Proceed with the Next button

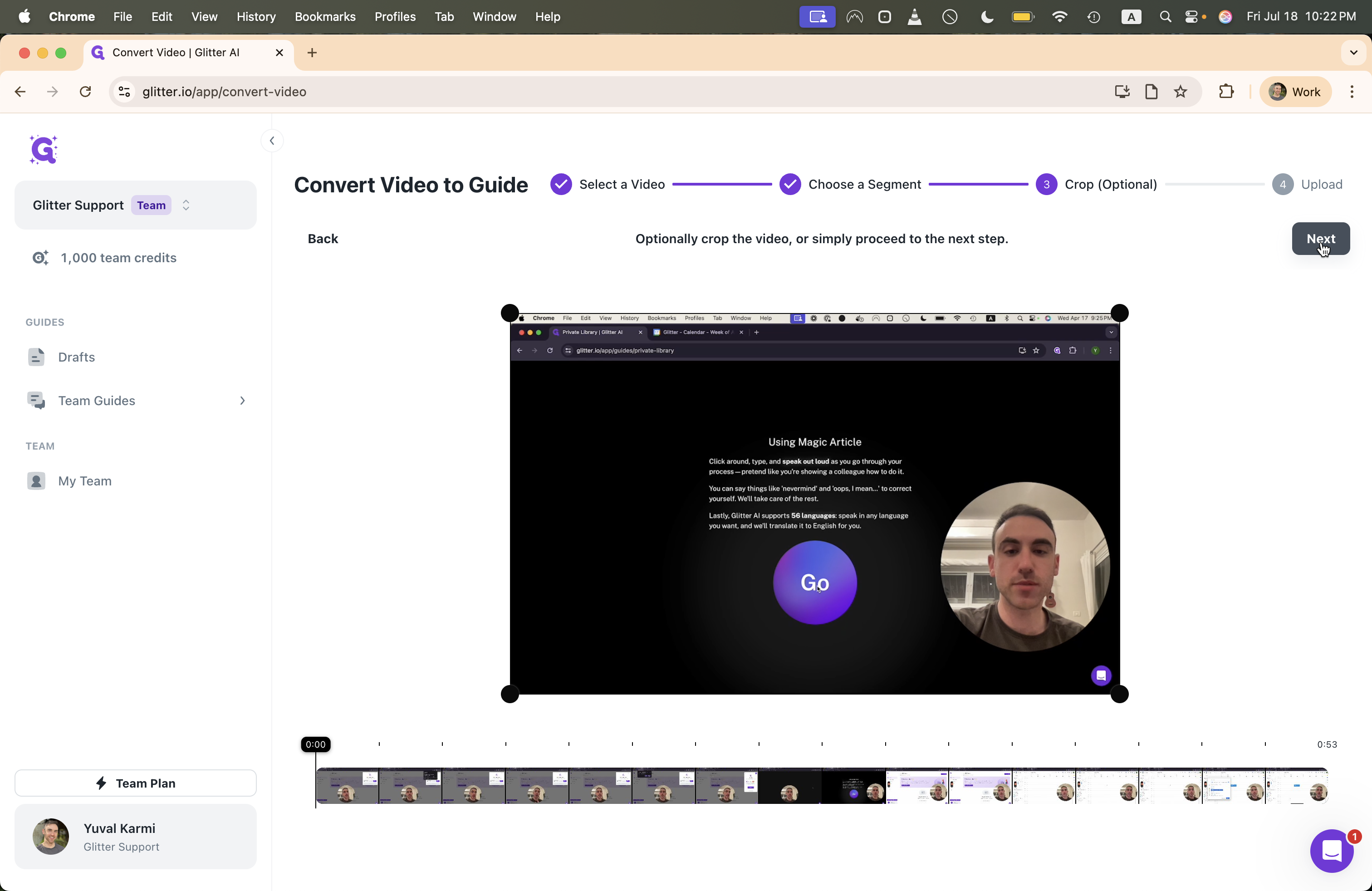point(1321,239)
